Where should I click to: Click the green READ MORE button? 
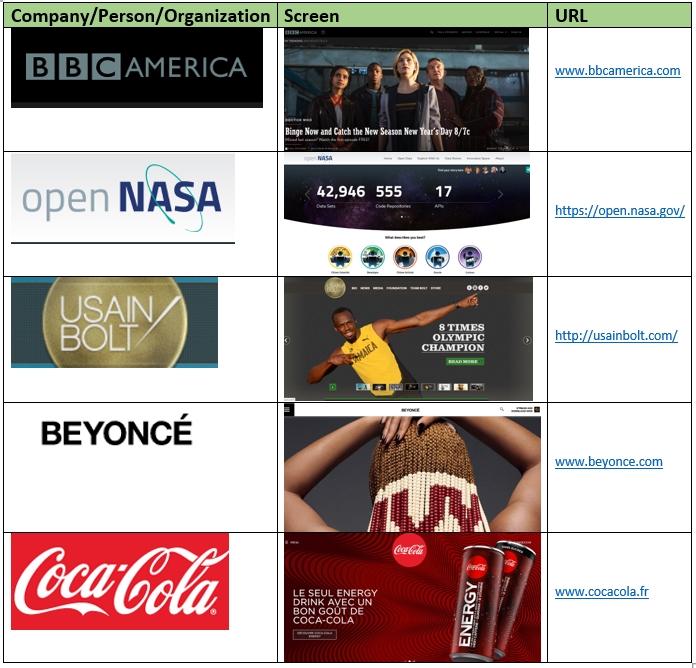pyautogui.click(x=465, y=362)
